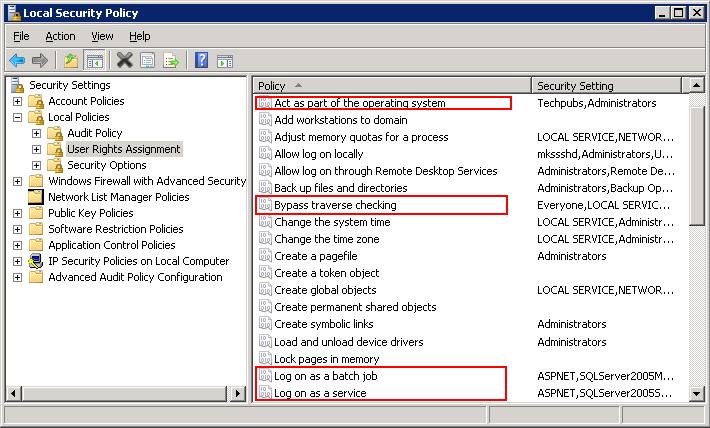
Task: Sort by the Security Setting column header
Action: (x=606, y=86)
